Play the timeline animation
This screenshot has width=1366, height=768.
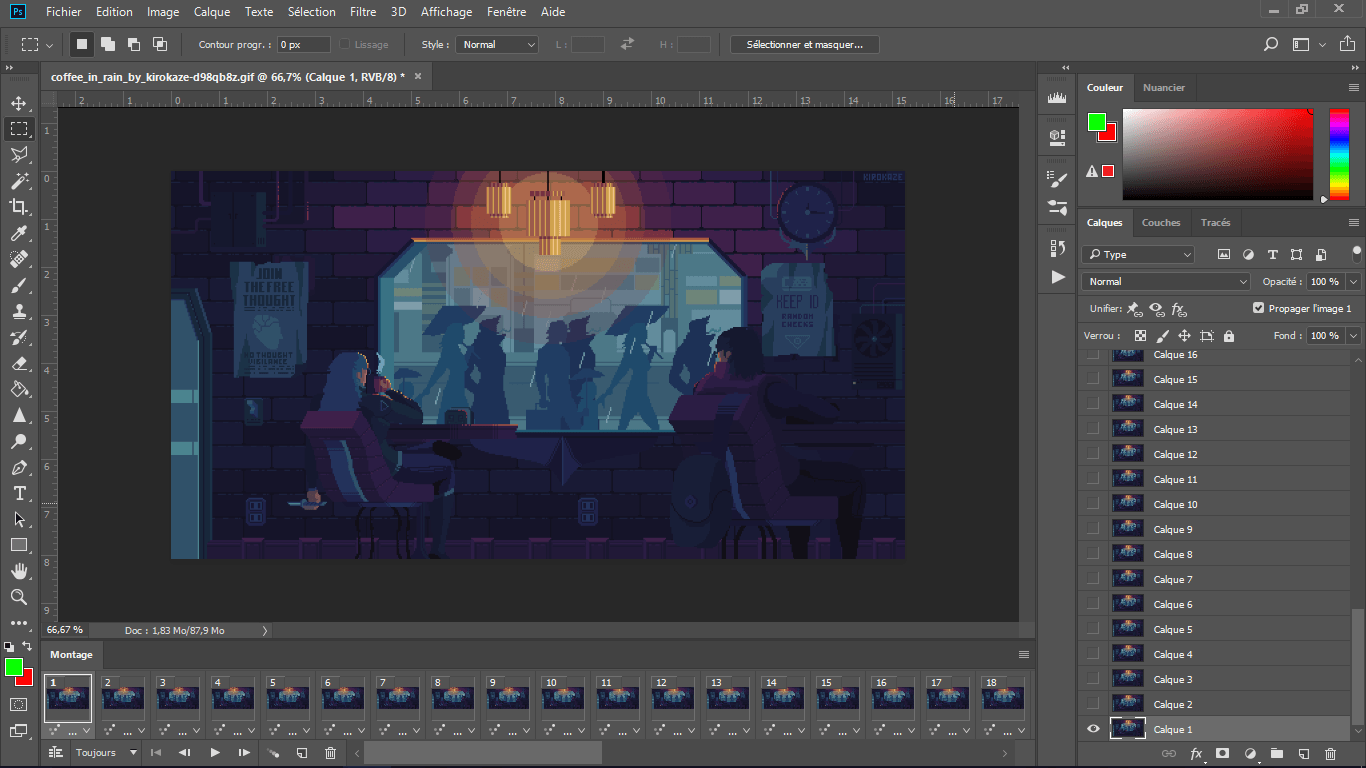point(215,753)
